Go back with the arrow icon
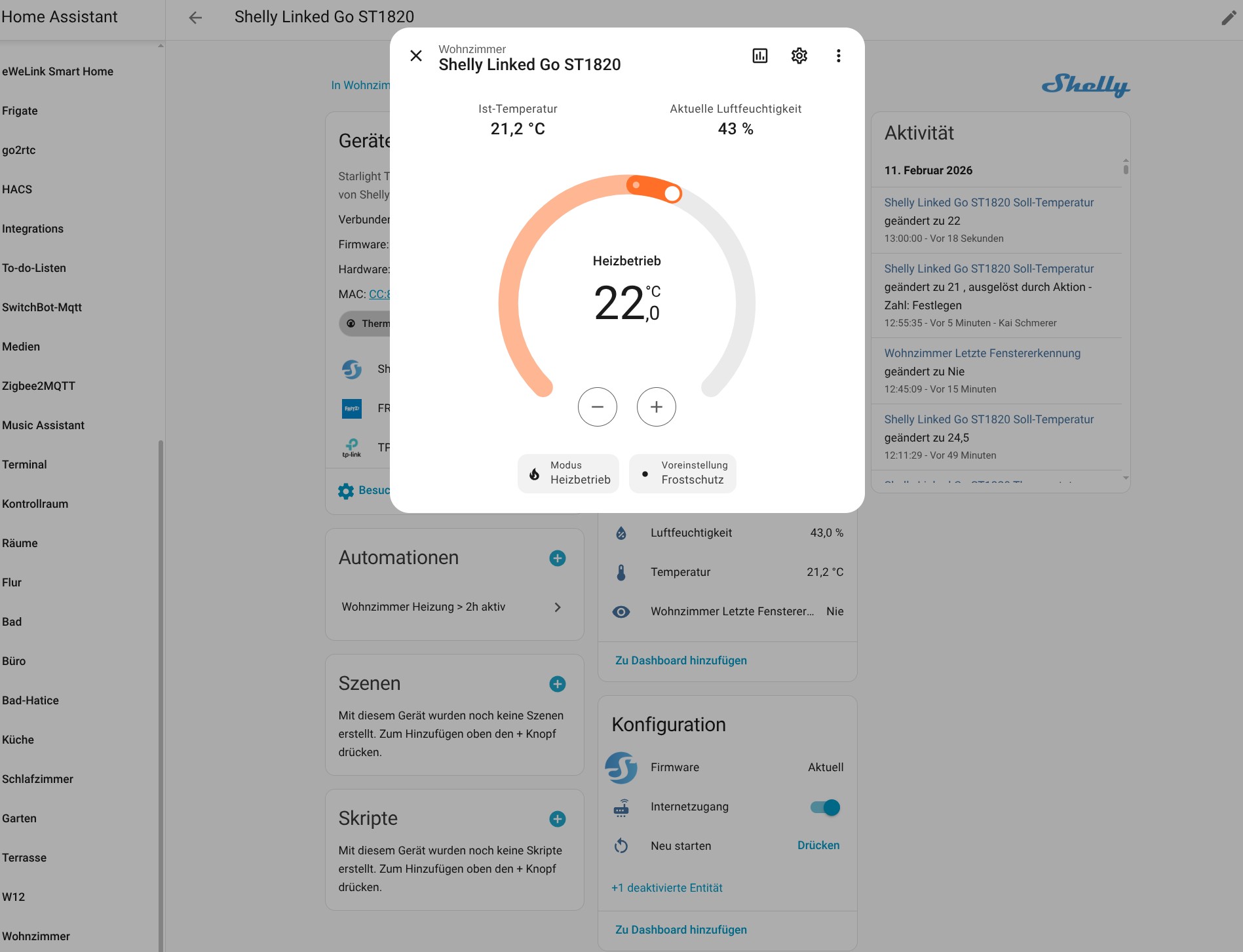The height and width of the screenshot is (952, 1243). click(195, 18)
